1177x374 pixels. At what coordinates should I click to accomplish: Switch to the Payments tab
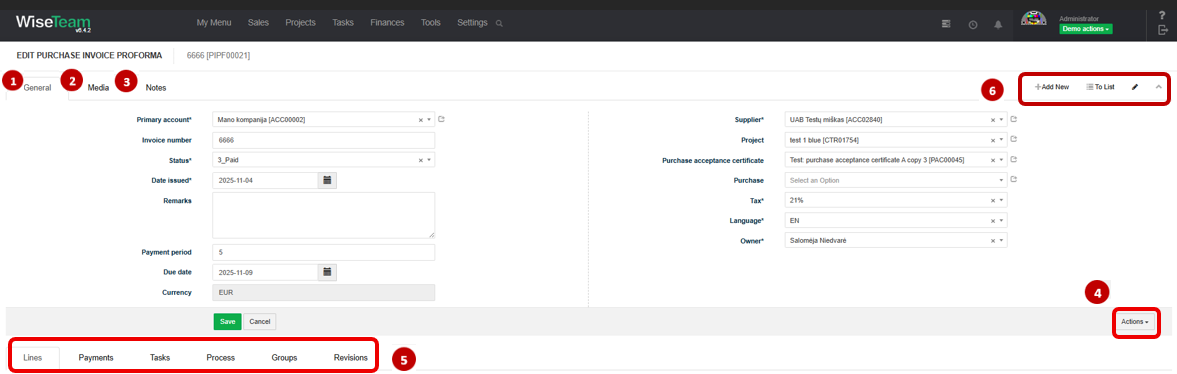[96, 357]
